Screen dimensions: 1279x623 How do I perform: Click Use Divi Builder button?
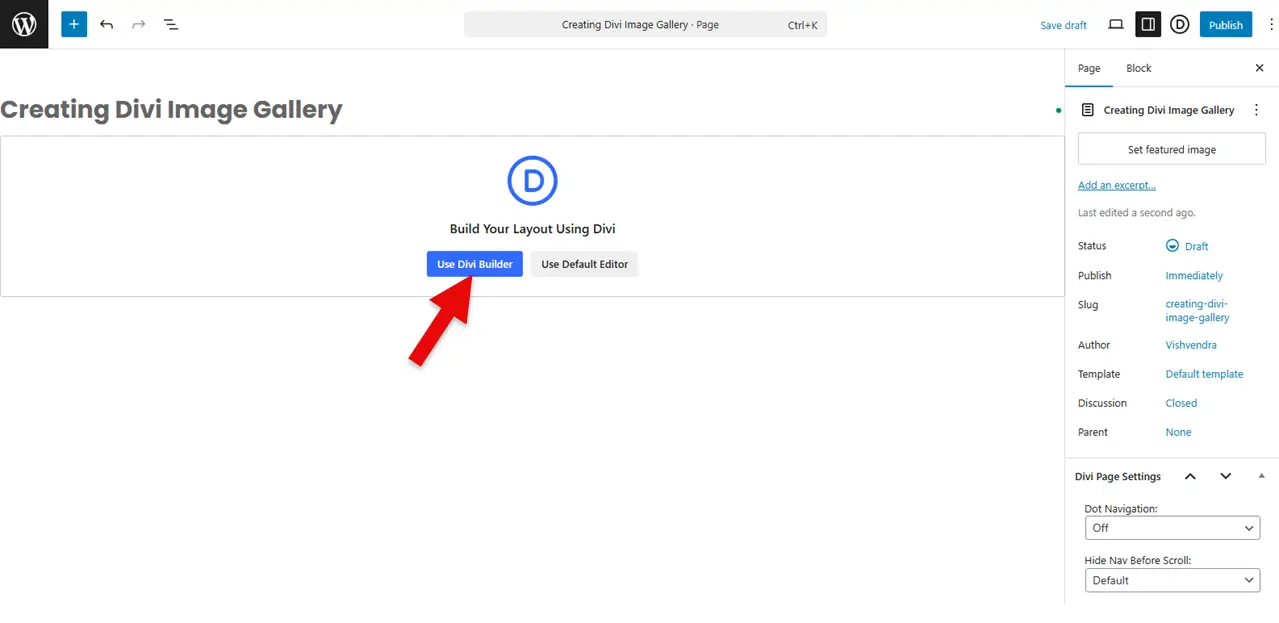tap(475, 264)
